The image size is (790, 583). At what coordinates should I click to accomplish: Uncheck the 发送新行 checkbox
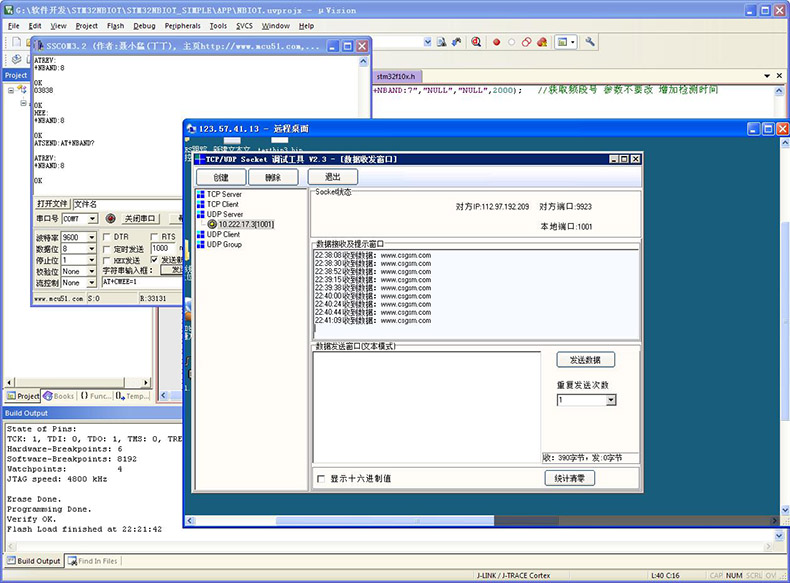tap(154, 260)
